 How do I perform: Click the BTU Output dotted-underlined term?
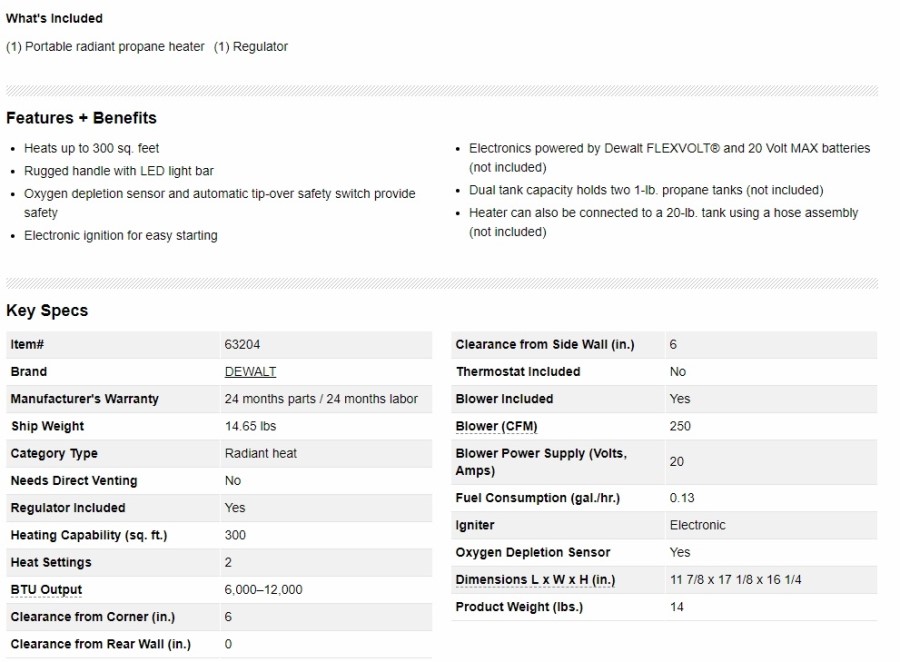tap(46, 590)
